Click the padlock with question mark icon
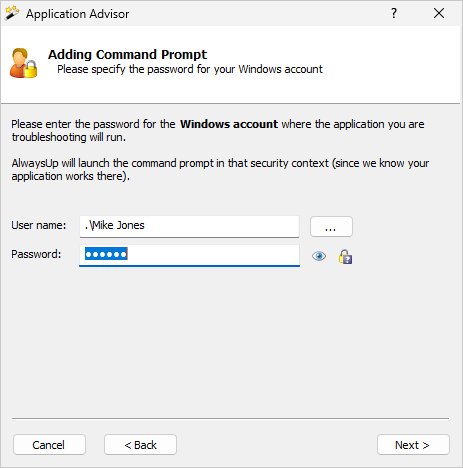This screenshot has height=468, width=463. [345, 257]
